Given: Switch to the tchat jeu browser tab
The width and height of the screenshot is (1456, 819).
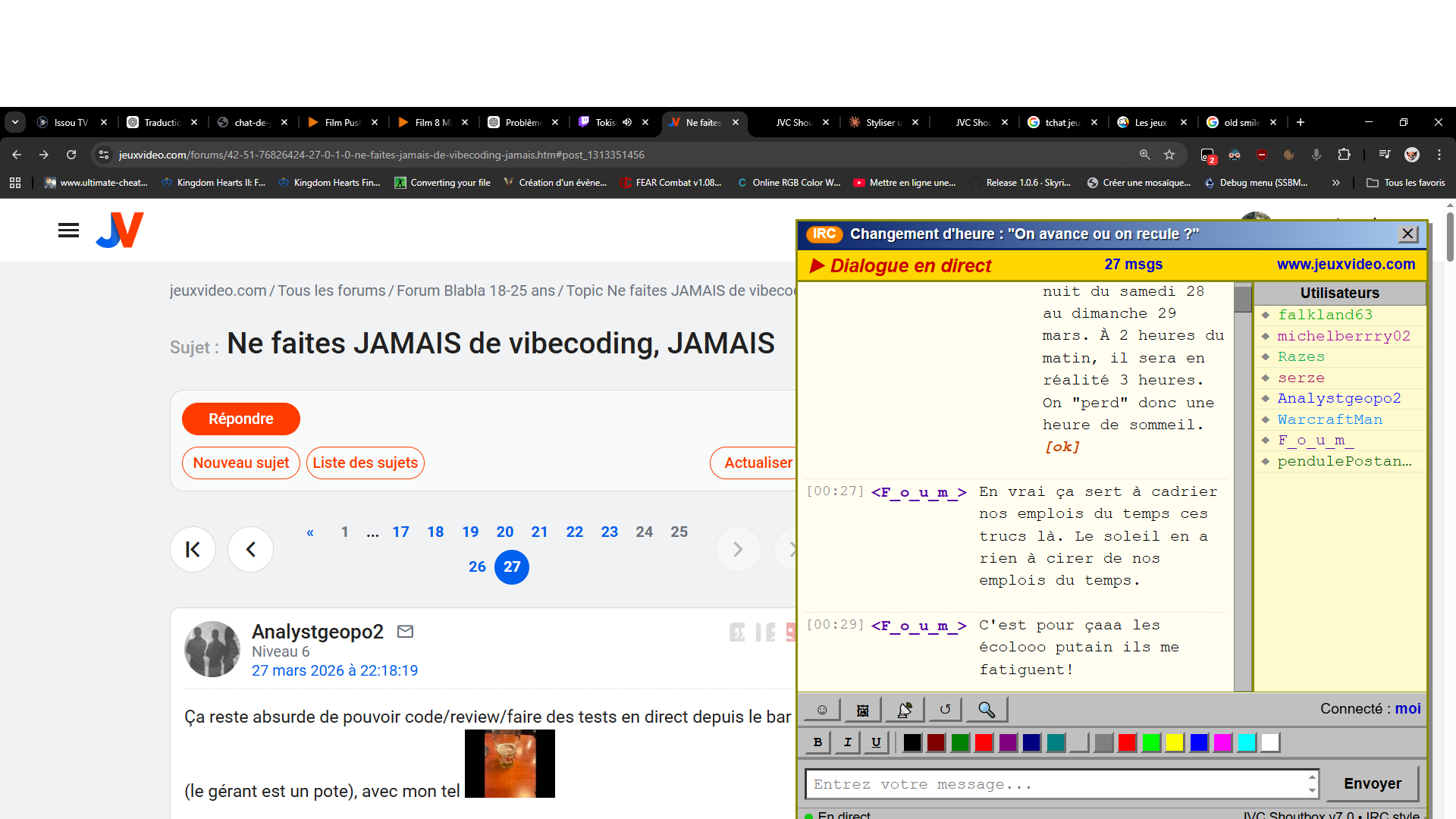Looking at the screenshot, I should [x=1062, y=122].
